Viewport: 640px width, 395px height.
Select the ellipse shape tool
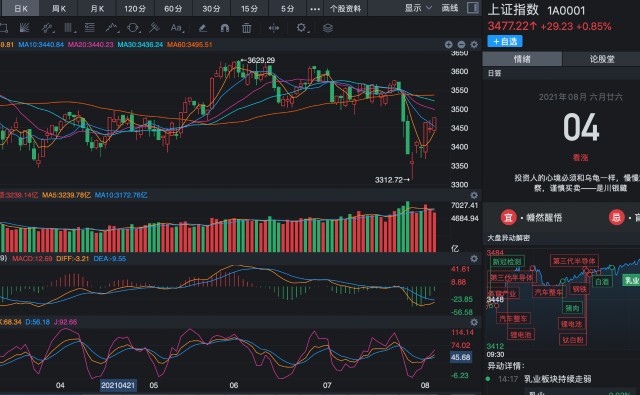(x=133, y=28)
